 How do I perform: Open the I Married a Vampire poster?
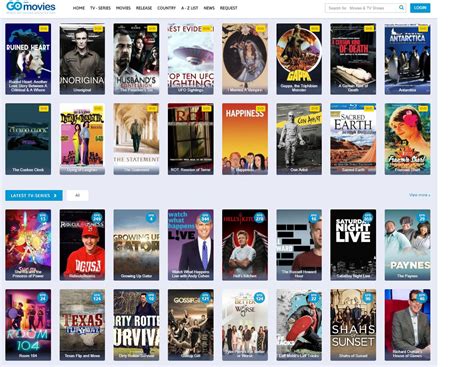pyautogui.click(x=245, y=59)
